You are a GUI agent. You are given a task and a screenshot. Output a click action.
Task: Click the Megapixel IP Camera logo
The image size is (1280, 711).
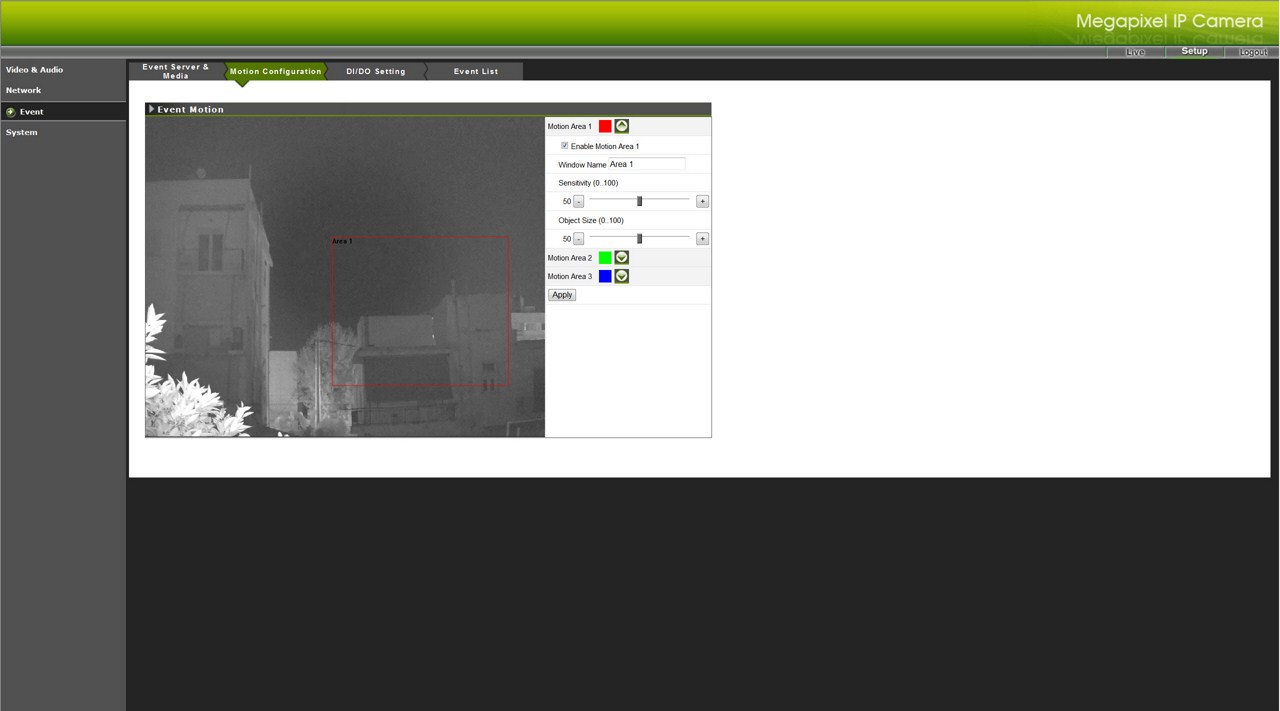(x=1169, y=21)
